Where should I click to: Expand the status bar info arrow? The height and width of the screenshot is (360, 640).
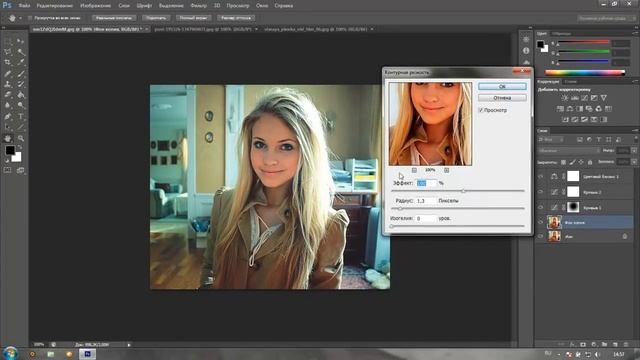(x=129, y=345)
